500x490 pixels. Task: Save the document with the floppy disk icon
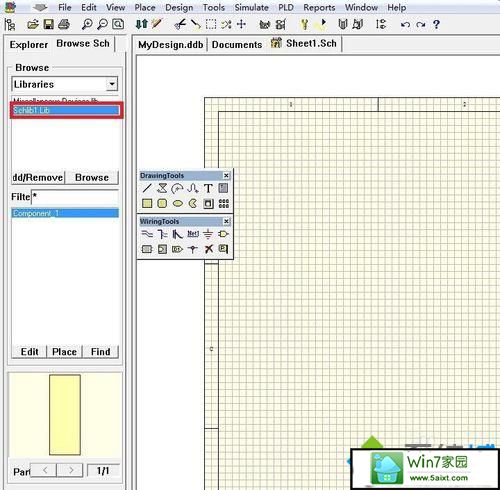click(49, 24)
